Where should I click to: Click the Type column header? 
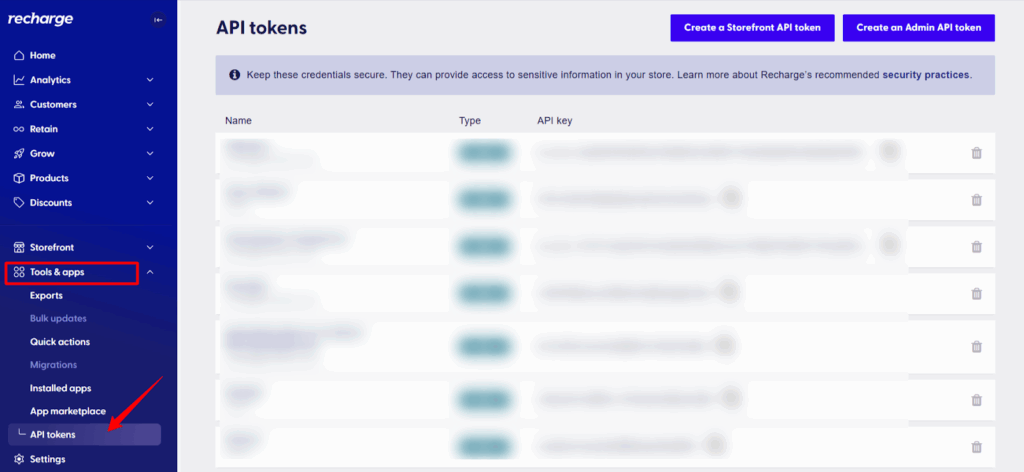[470, 121]
